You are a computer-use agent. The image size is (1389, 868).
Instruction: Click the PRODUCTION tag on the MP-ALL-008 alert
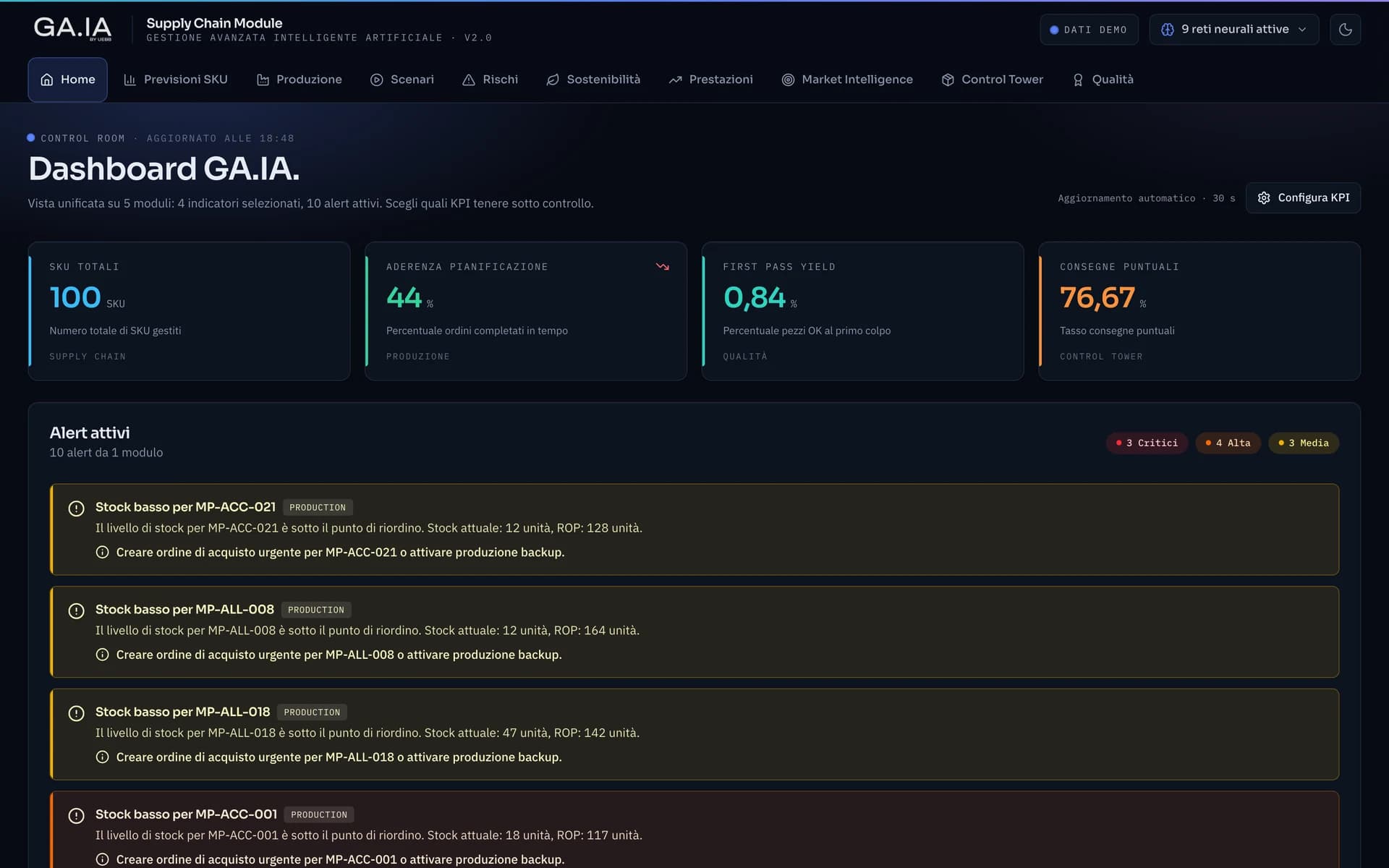pos(316,610)
